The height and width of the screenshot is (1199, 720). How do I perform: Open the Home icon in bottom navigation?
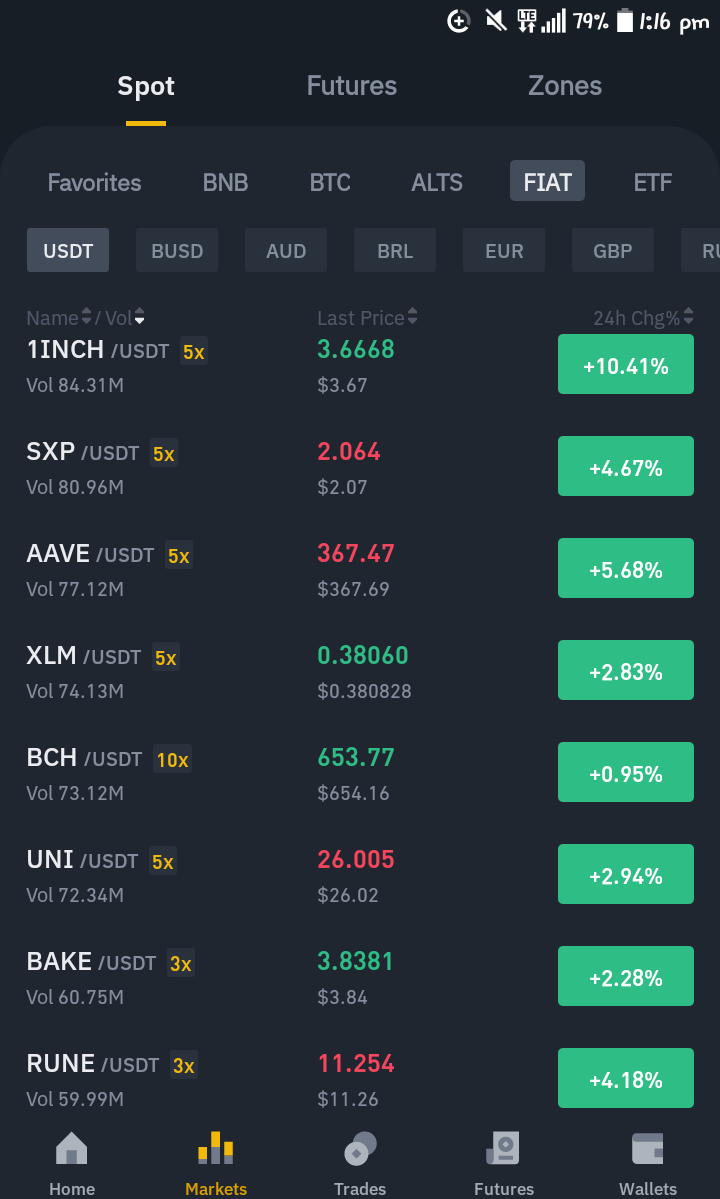(x=72, y=1148)
